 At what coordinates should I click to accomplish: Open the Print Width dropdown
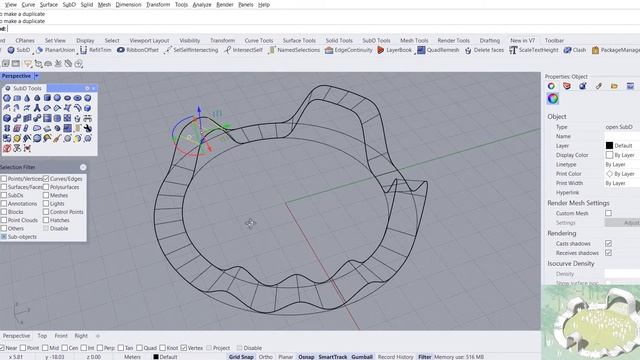[x=622, y=183]
